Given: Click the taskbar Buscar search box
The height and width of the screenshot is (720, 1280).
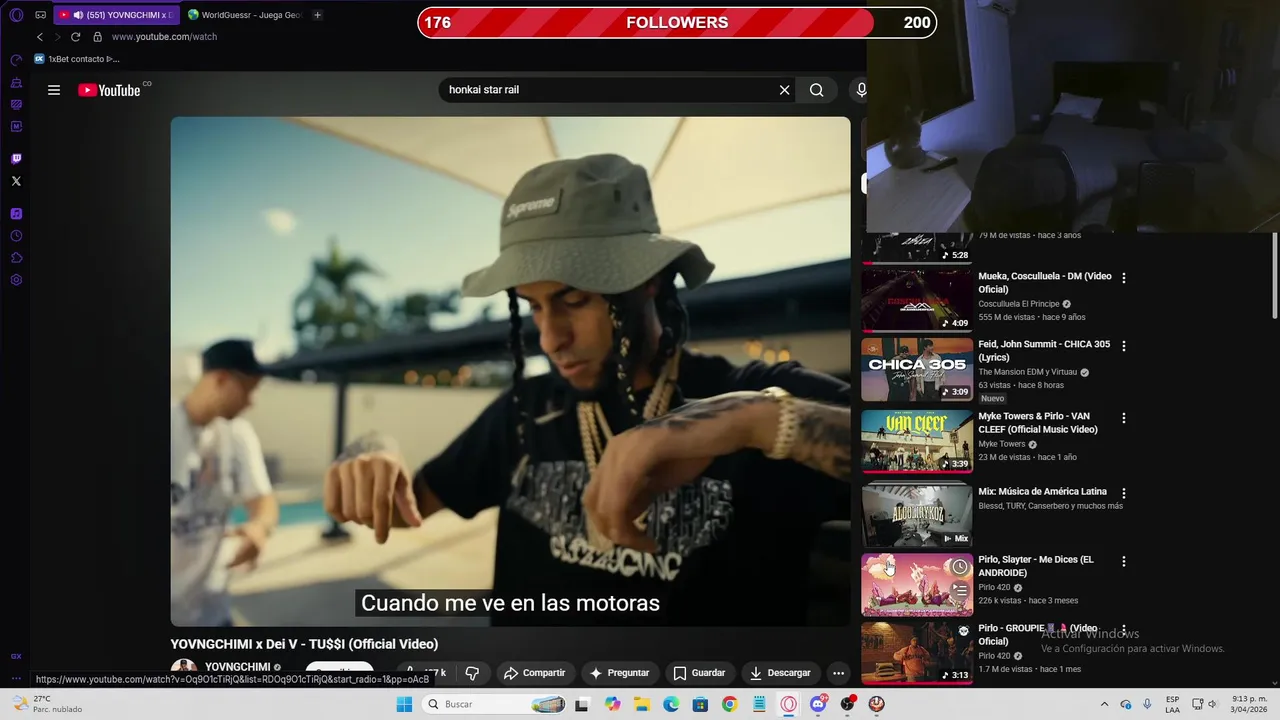Looking at the screenshot, I should [x=495, y=704].
